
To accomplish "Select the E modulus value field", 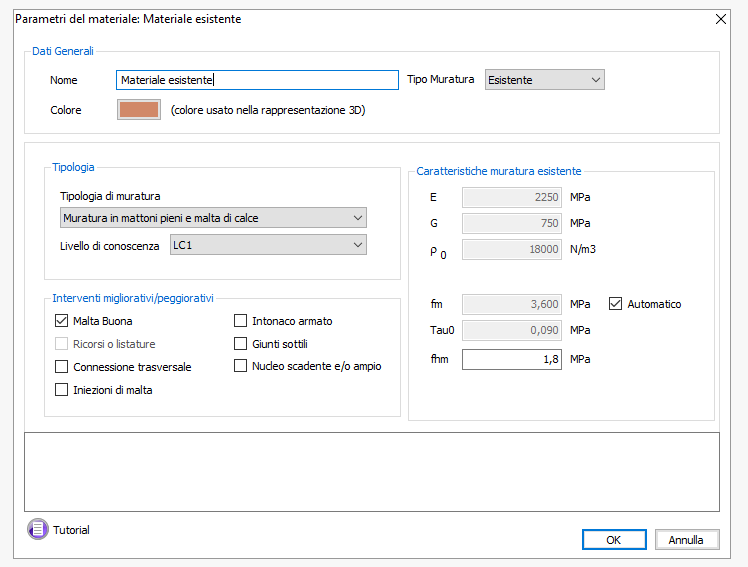I will (x=511, y=198).
